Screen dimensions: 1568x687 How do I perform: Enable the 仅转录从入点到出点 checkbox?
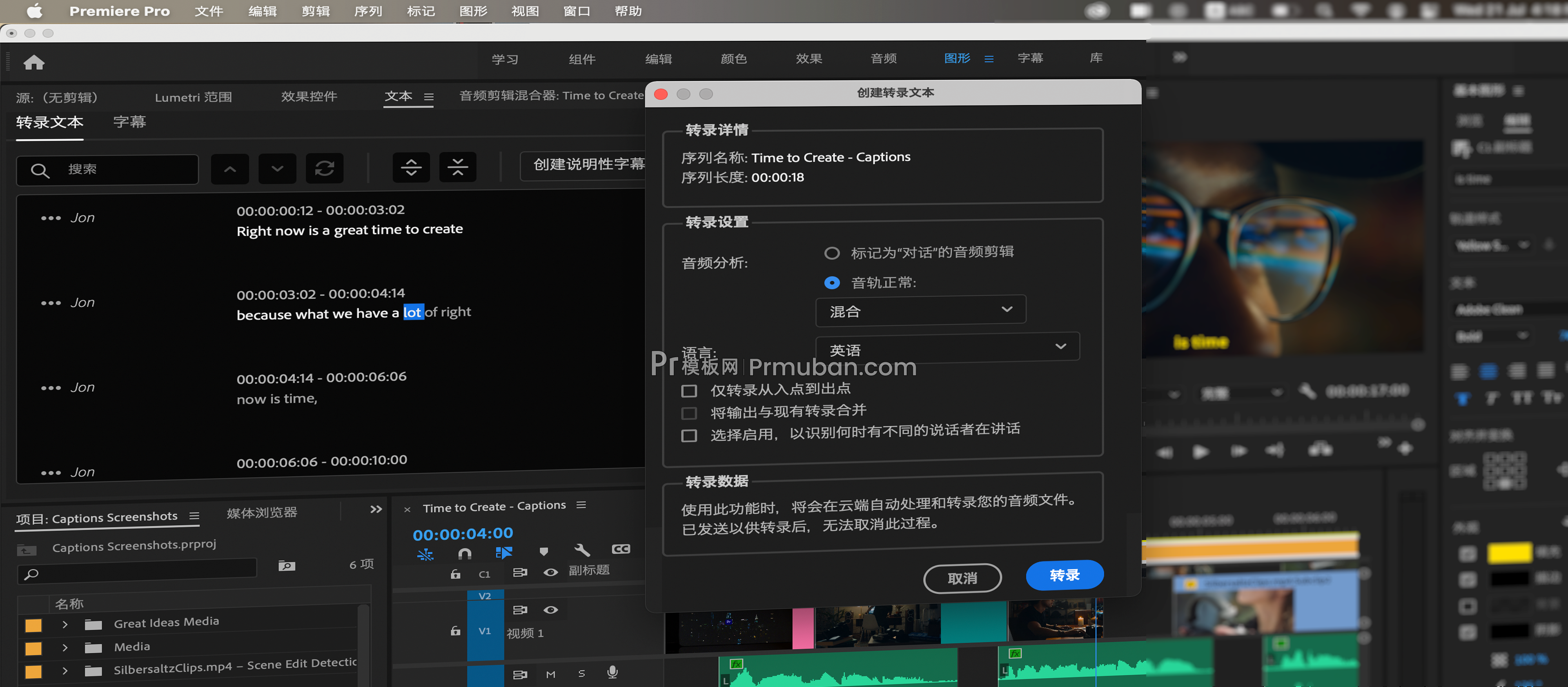689,391
